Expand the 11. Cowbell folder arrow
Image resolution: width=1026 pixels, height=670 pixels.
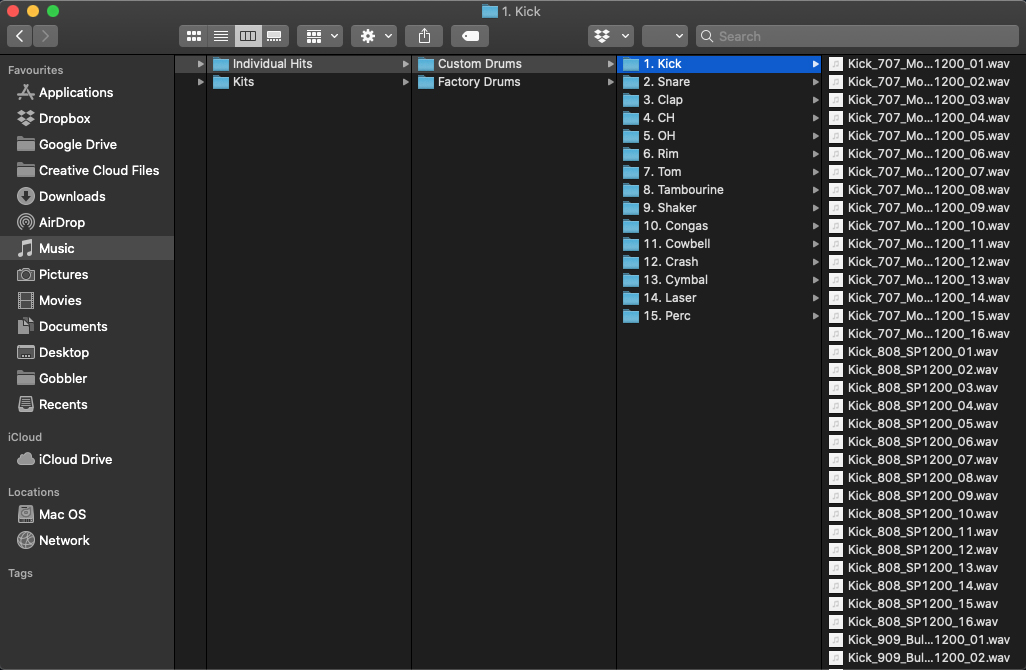click(x=815, y=244)
